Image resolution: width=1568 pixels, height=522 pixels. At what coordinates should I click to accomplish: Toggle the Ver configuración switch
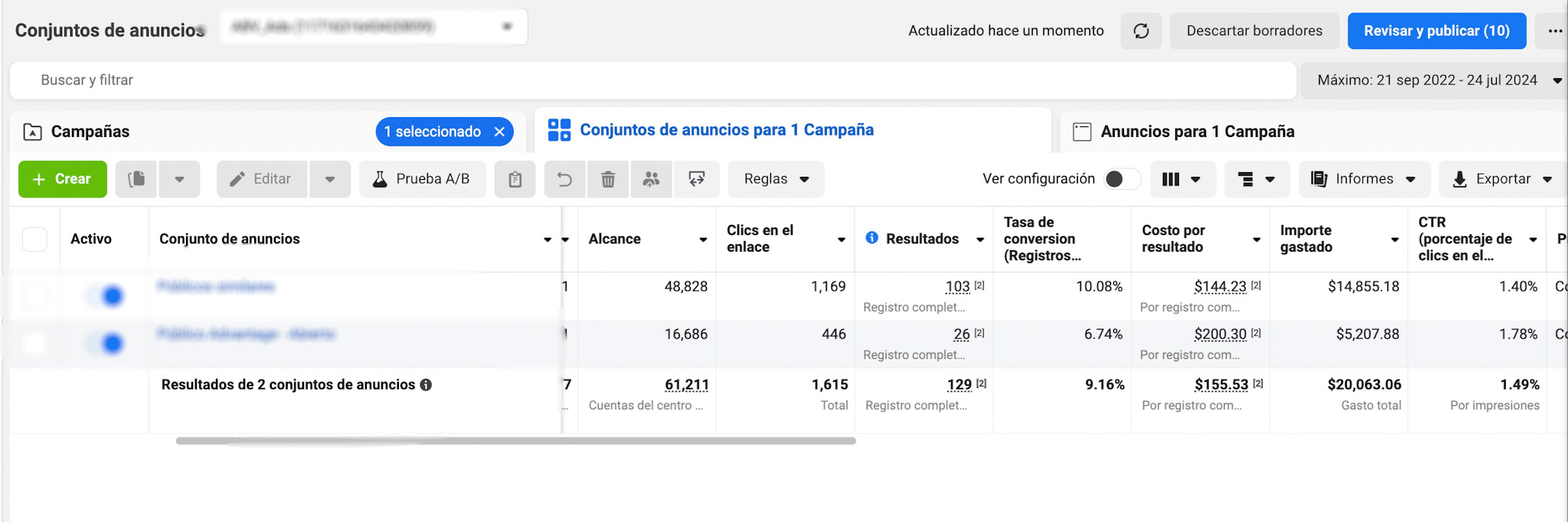point(1122,179)
